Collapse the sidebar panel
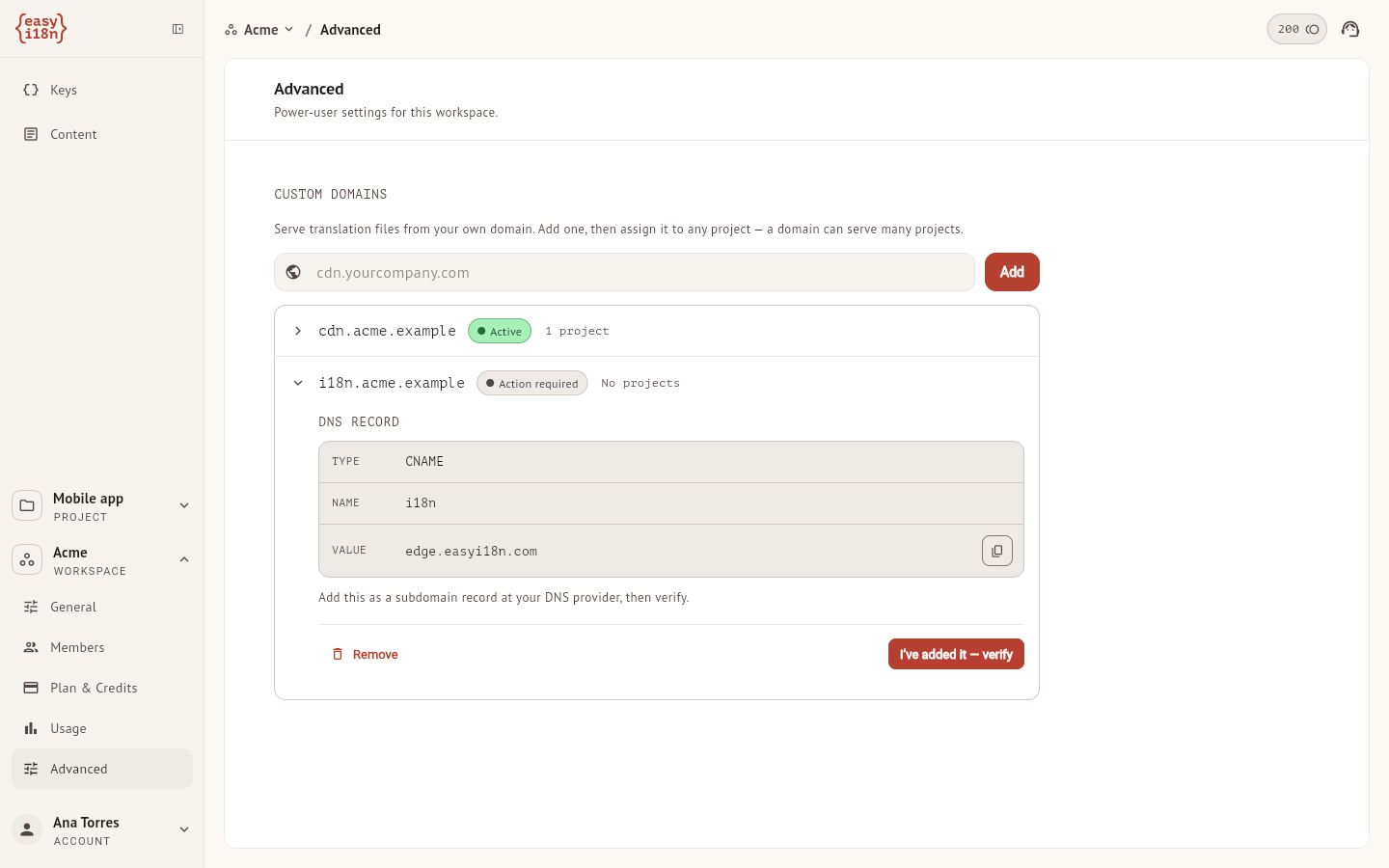 [x=178, y=29]
